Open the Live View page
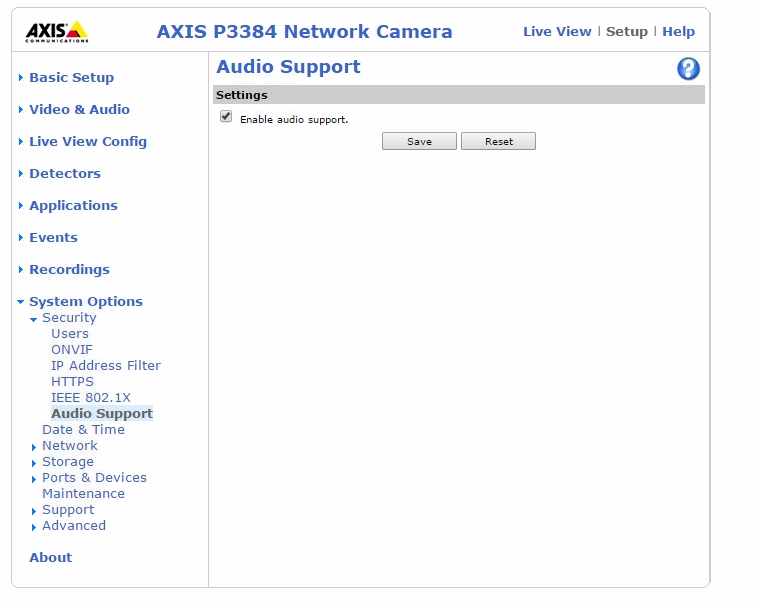 pos(557,31)
